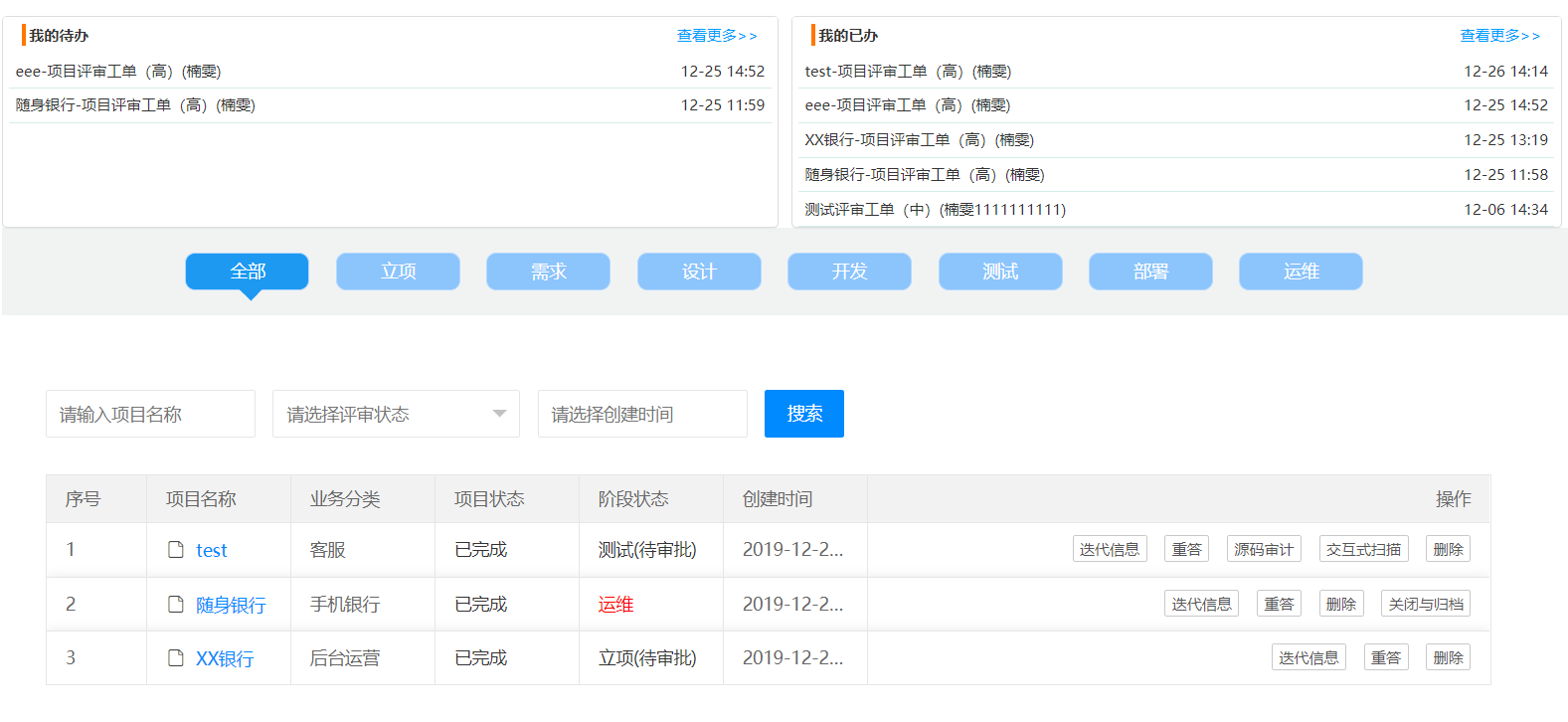The image size is (1568, 722).
Task: Switch to the 需求 stage tab
Action: coord(548,271)
